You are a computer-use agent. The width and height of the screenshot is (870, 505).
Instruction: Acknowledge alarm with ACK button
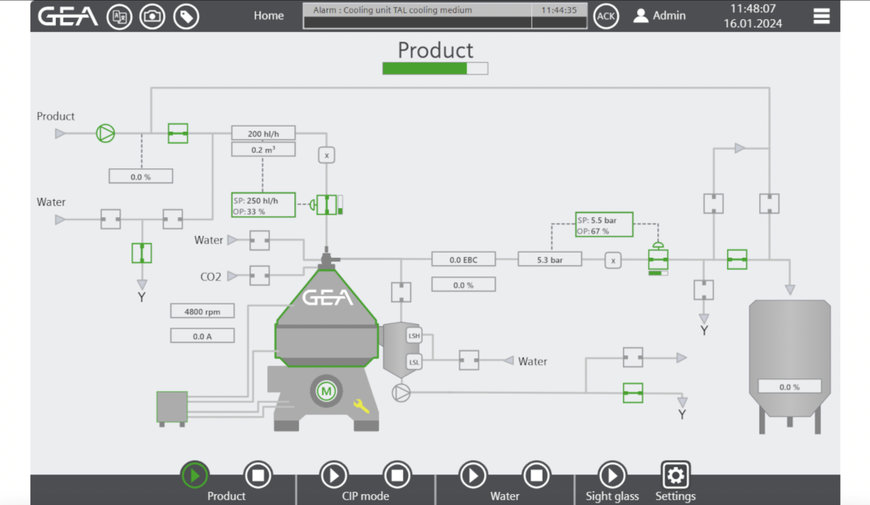[606, 16]
